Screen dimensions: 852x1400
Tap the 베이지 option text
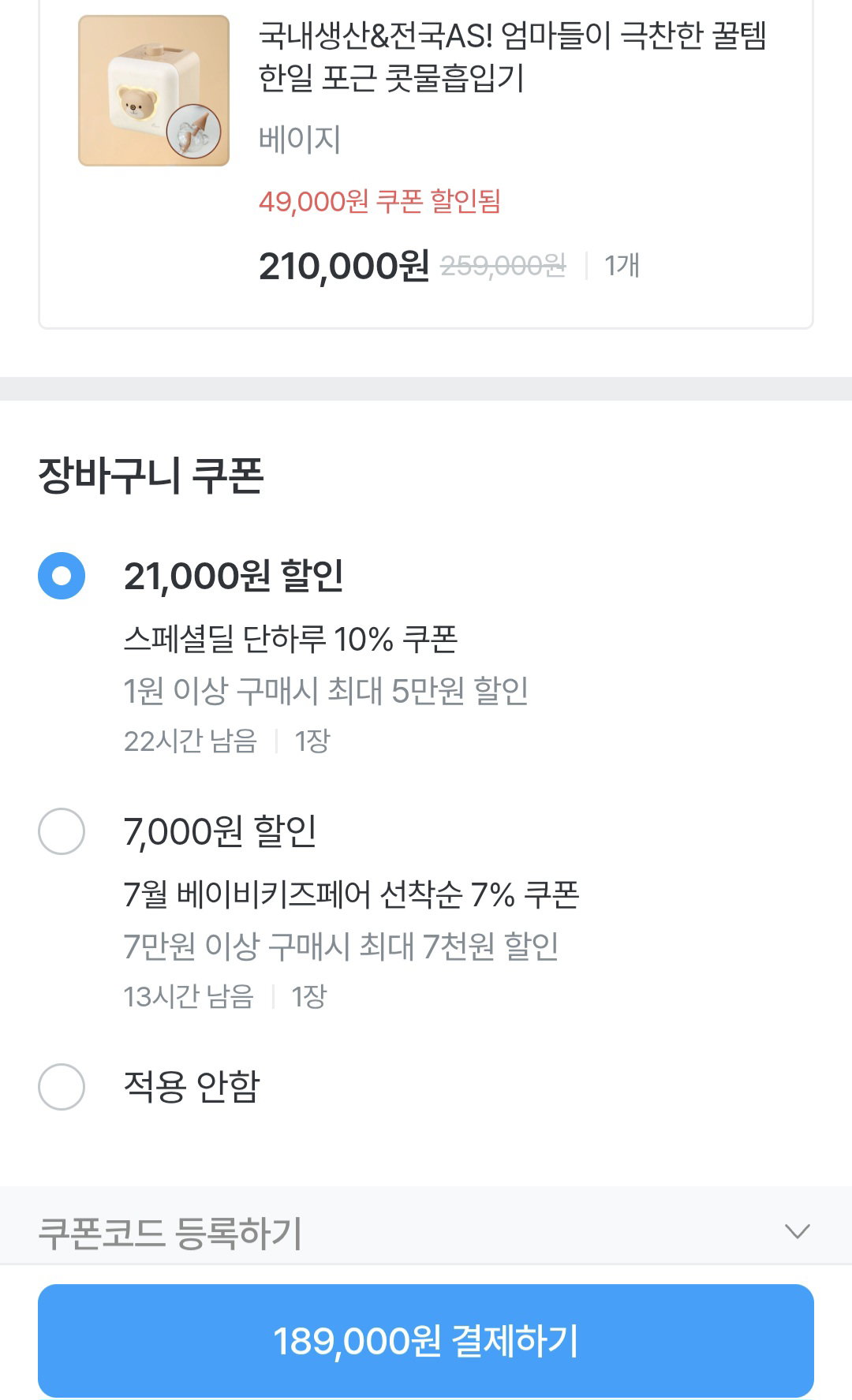pyautogui.click(x=299, y=140)
